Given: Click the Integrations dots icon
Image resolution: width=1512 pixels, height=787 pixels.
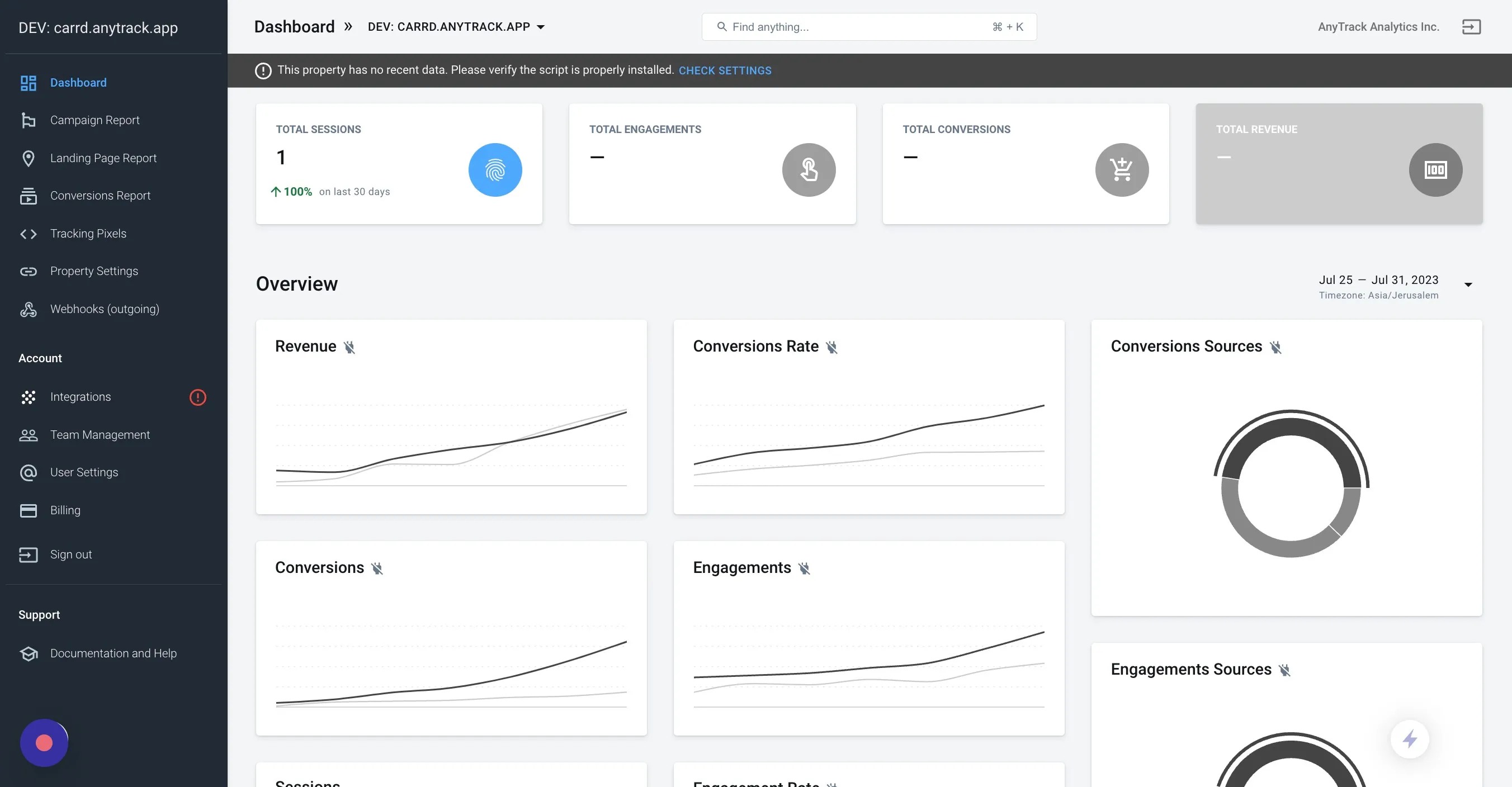Looking at the screenshot, I should pyautogui.click(x=28, y=397).
